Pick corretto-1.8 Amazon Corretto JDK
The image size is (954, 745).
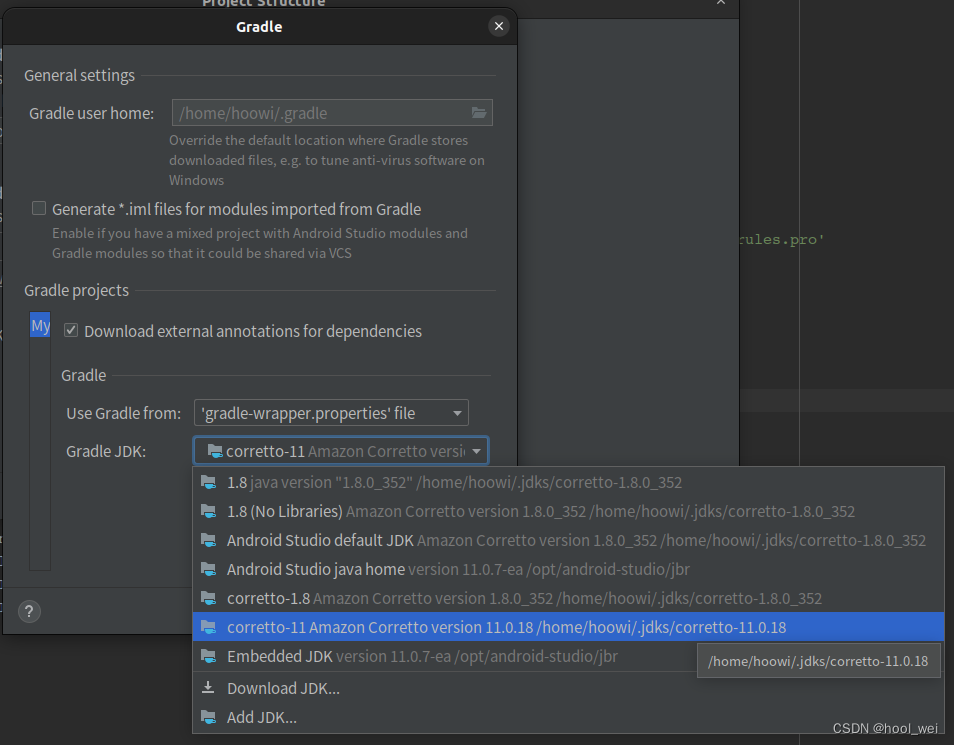point(568,598)
